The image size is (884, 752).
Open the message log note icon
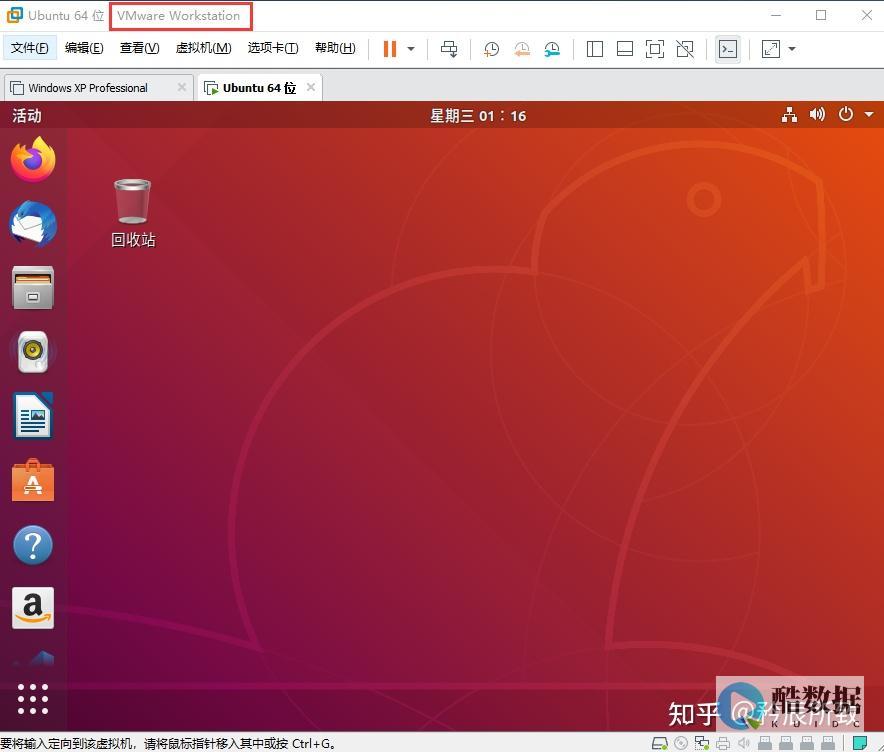coord(860,743)
